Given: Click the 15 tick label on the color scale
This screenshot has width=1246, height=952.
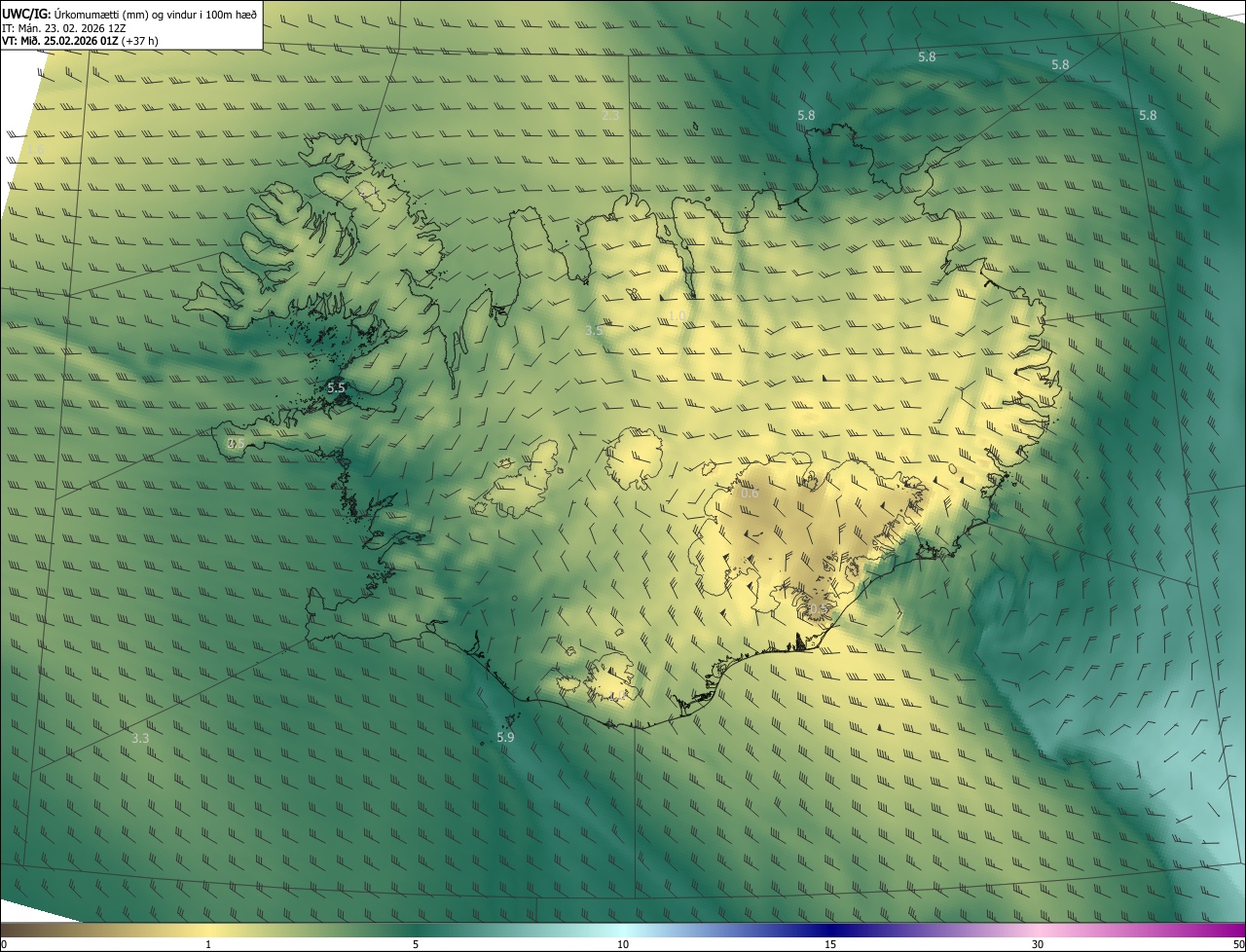Looking at the screenshot, I should 830,945.
